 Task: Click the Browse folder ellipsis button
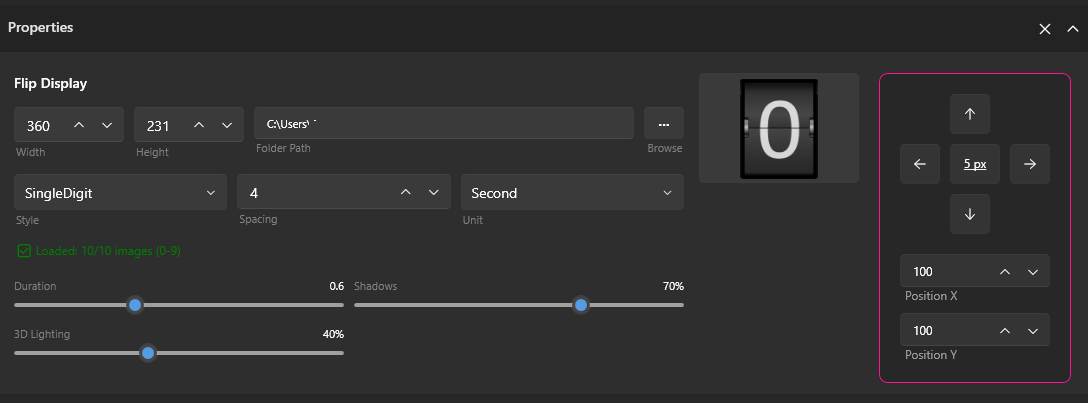663,124
